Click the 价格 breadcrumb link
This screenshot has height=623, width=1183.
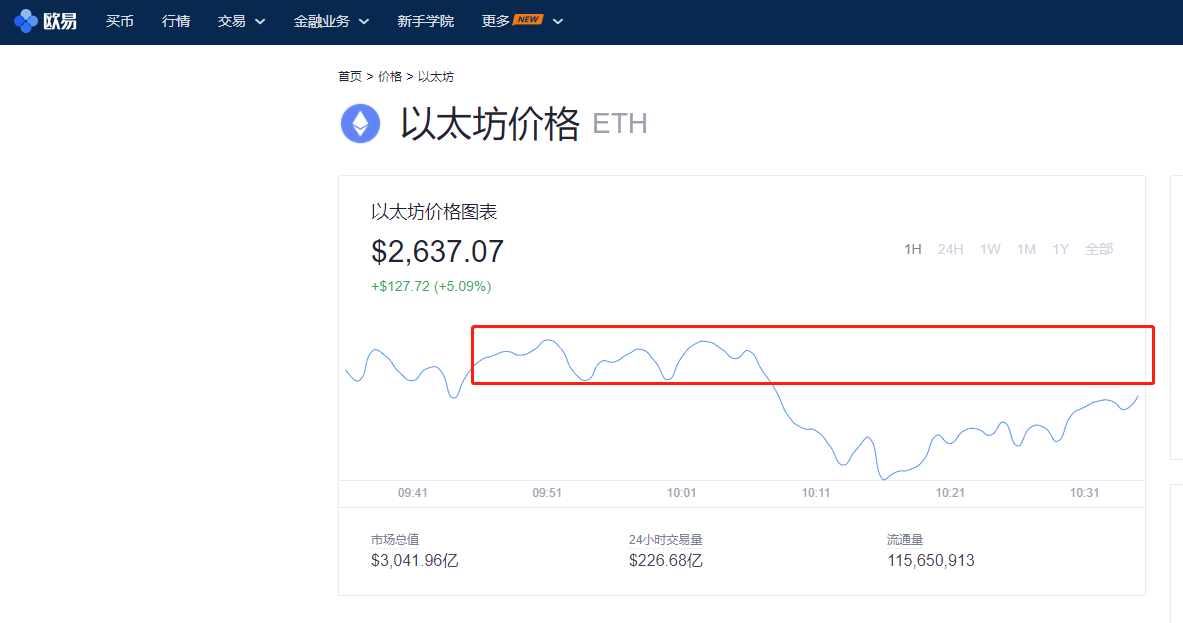(x=390, y=77)
